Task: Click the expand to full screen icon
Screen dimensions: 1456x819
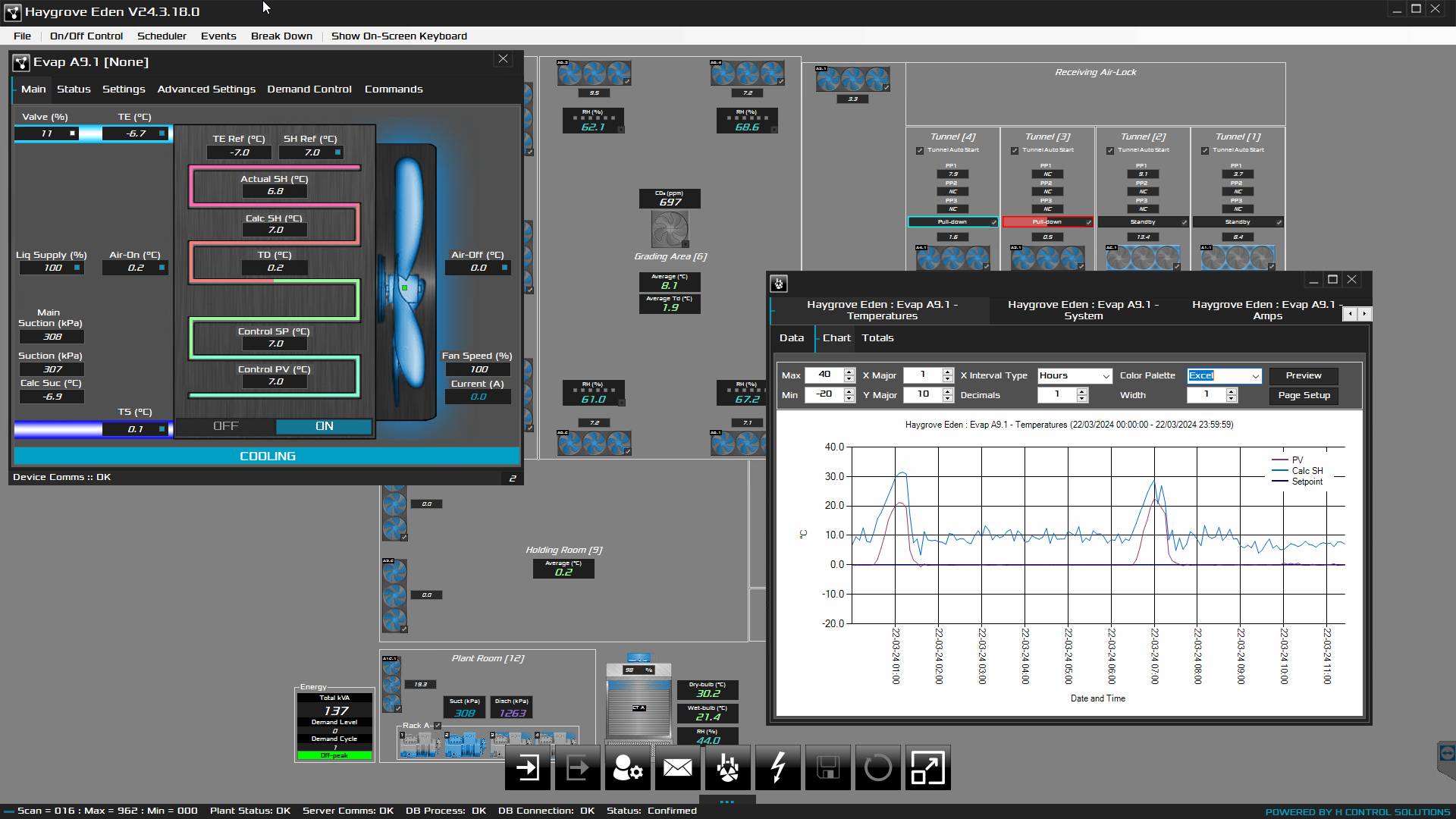Action: [928, 768]
